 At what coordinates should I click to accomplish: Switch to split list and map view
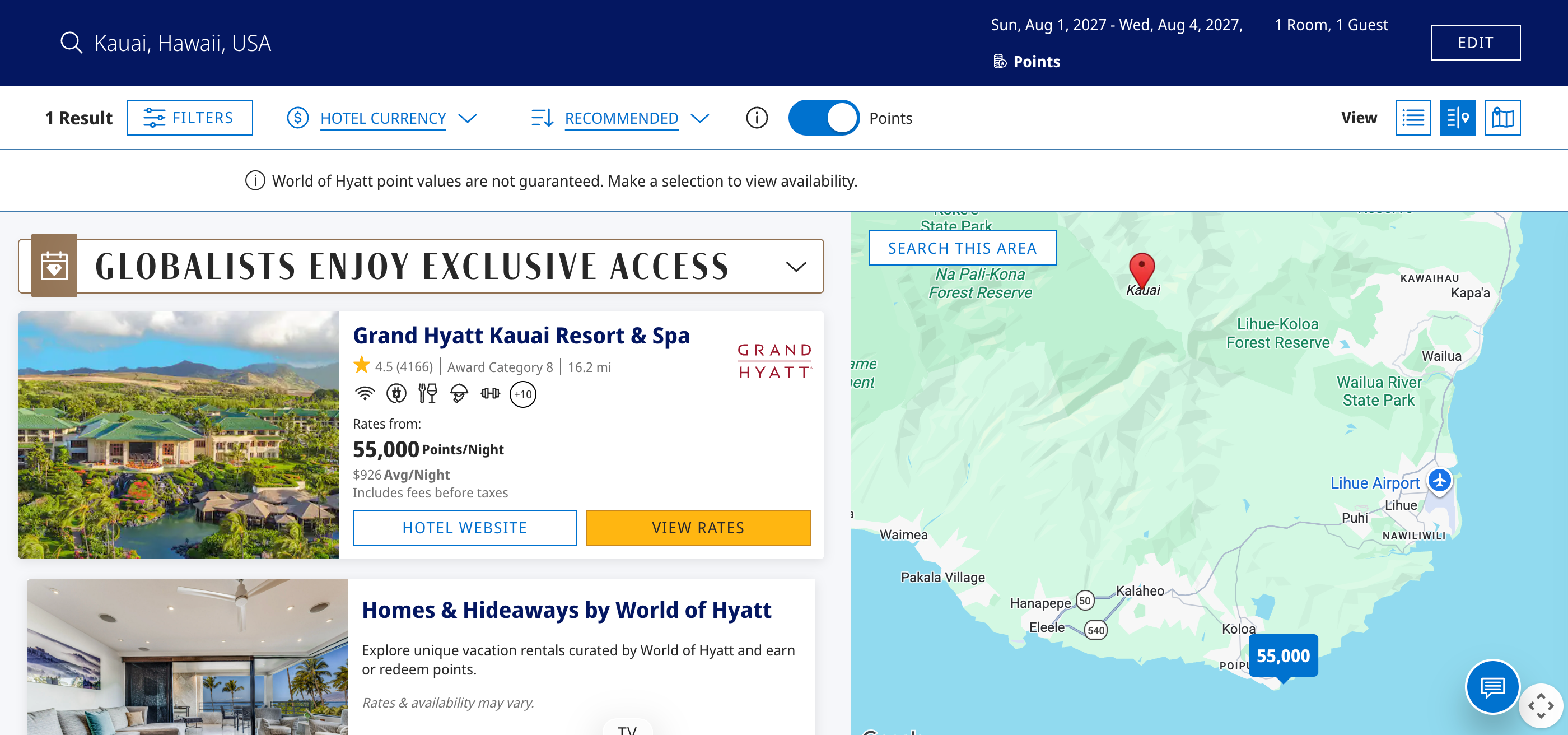point(1457,118)
